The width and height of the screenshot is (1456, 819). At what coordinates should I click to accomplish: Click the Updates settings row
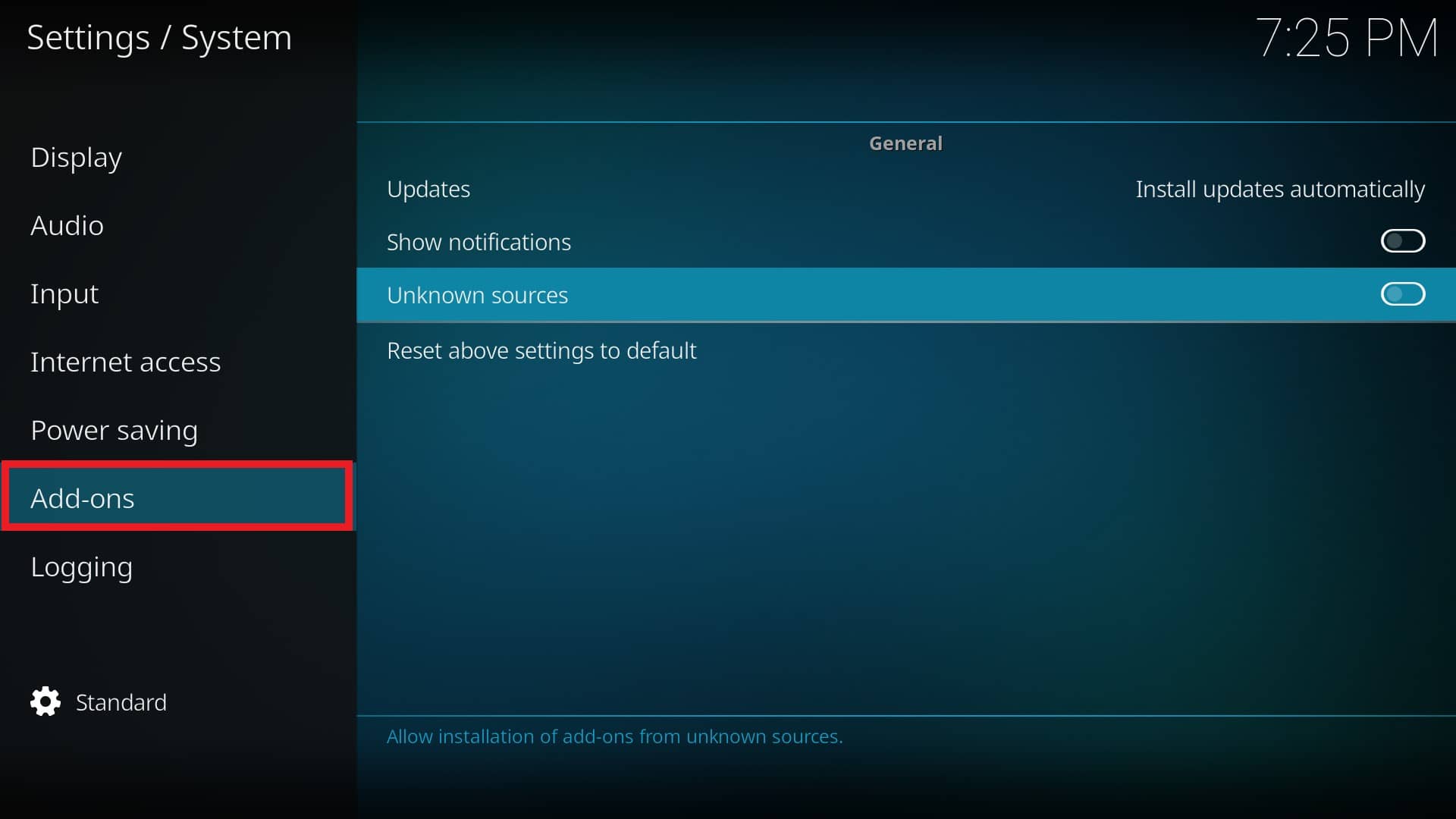click(906, 188)
